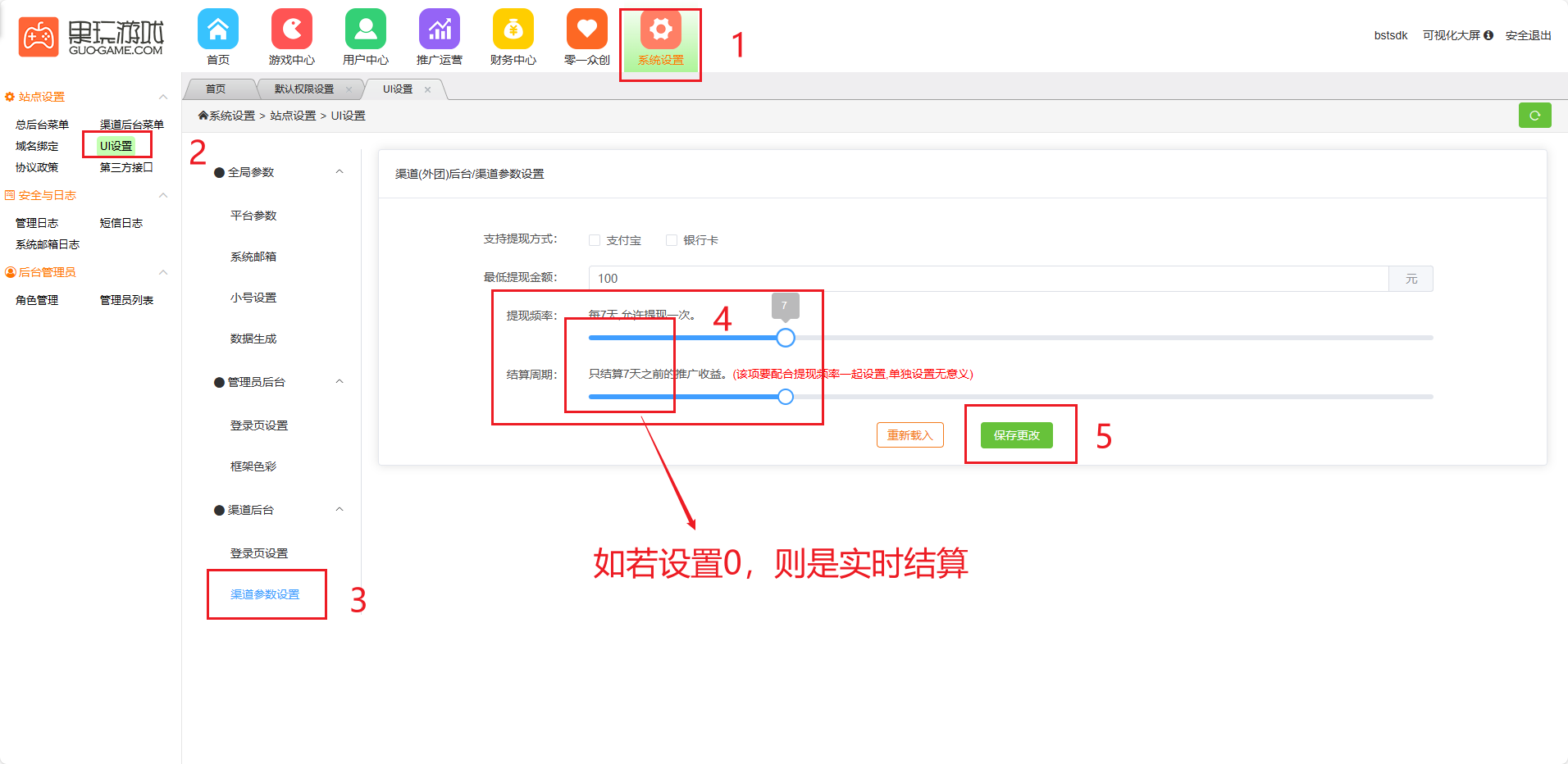The height and width of the screenshot is (764, 1568).
Task: Open the 首页 home icon
Action: tap(218, 30)
